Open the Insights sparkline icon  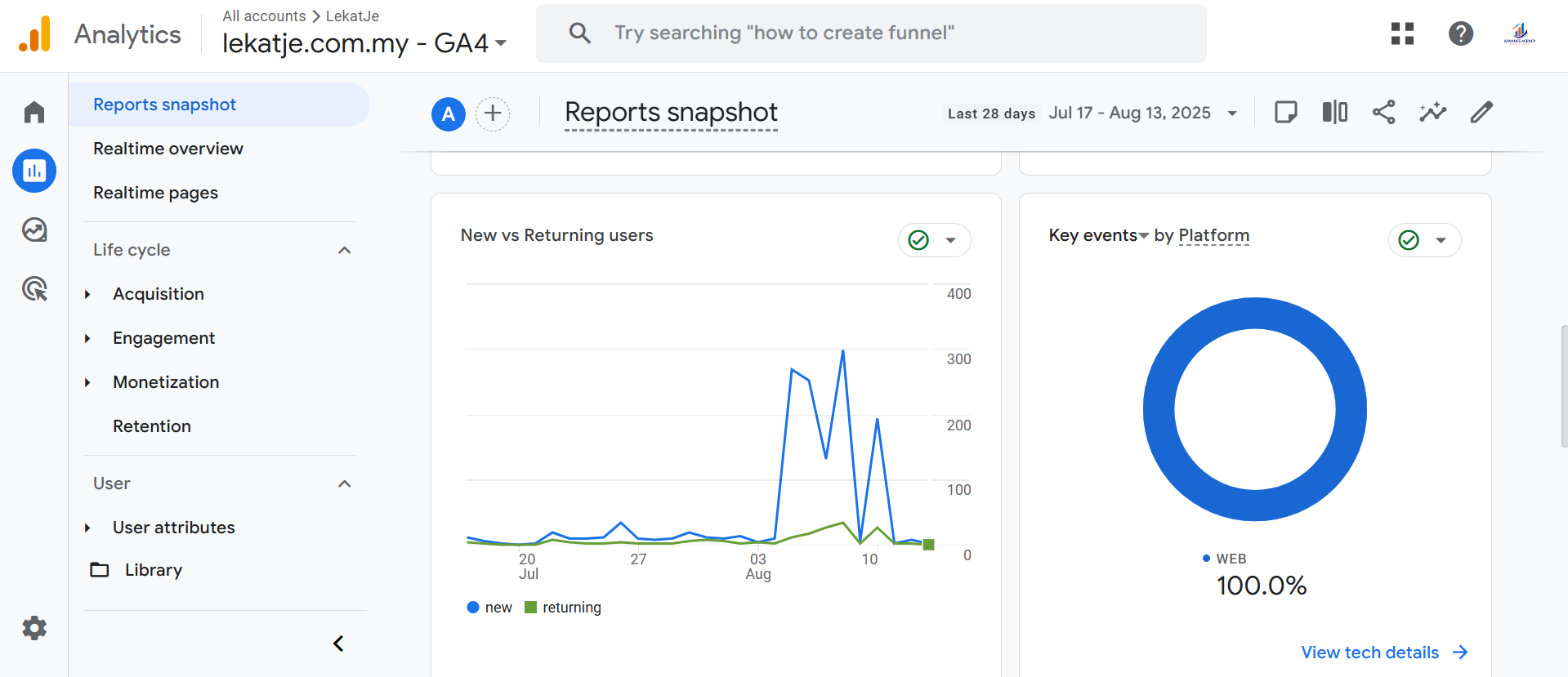(x=1432, y=113)
